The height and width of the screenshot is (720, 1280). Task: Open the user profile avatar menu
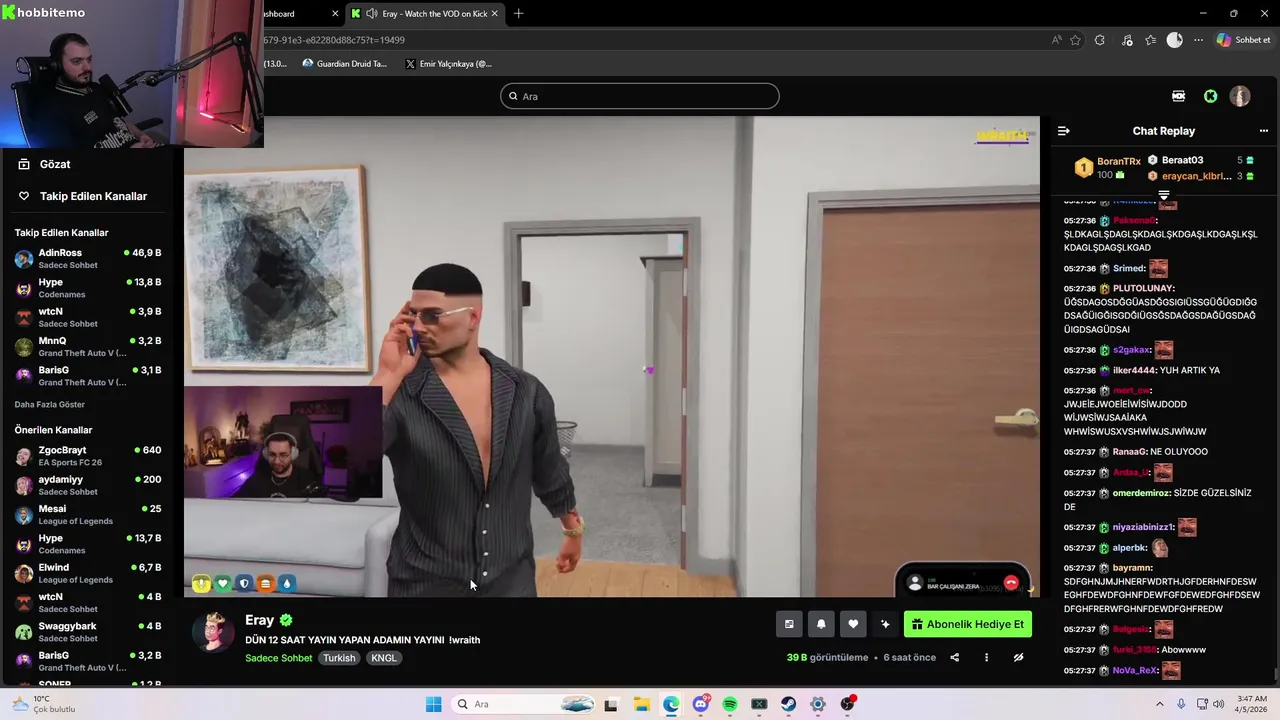point(1240,96)
